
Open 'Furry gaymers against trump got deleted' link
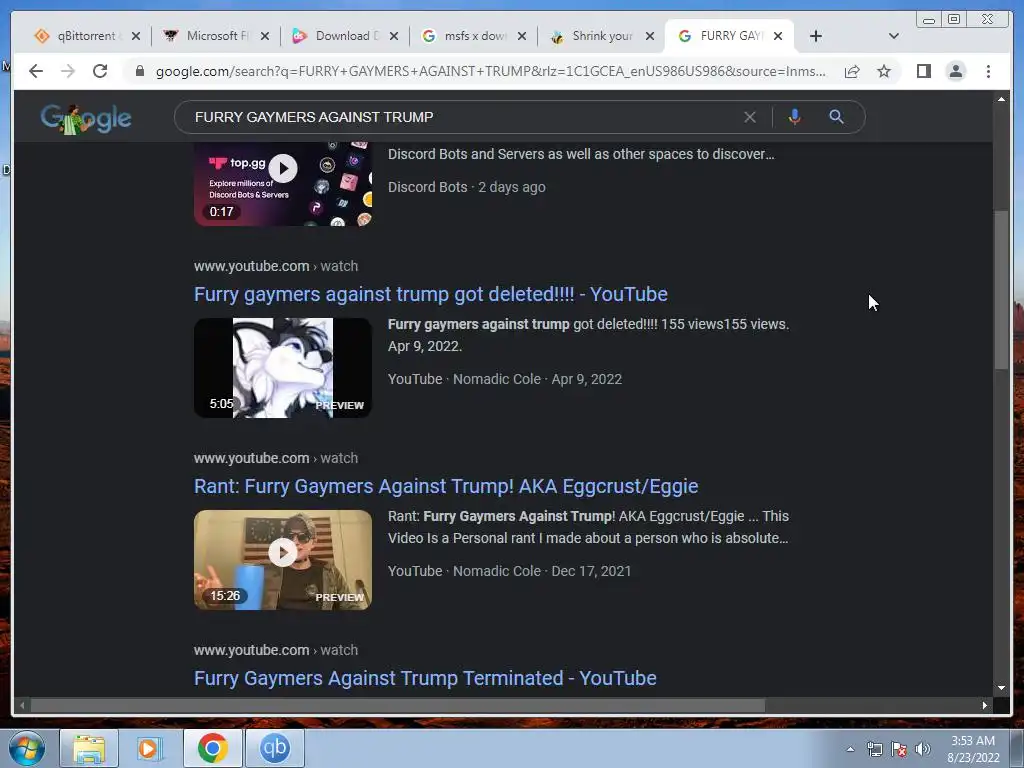coord(430,294)
